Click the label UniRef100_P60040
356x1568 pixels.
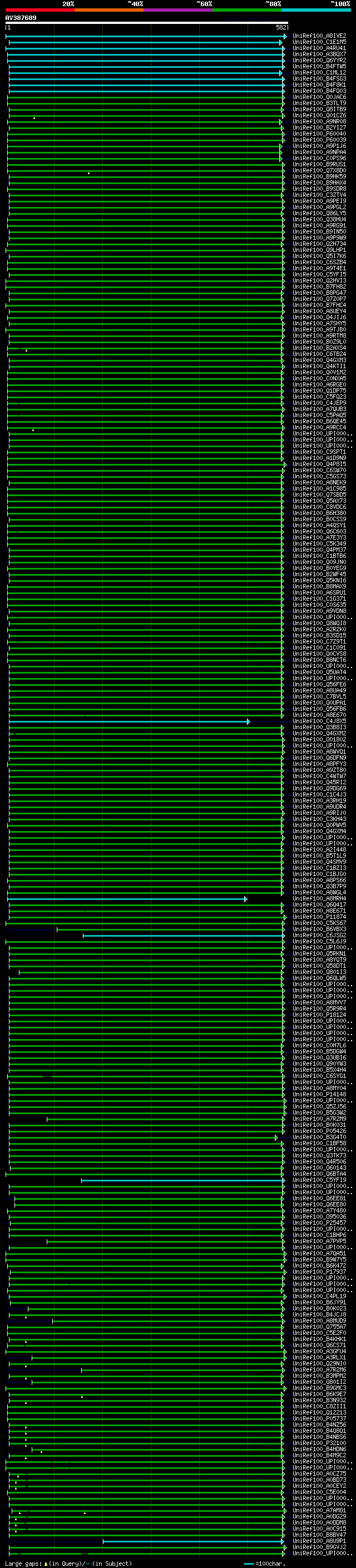tap(319, 134)
